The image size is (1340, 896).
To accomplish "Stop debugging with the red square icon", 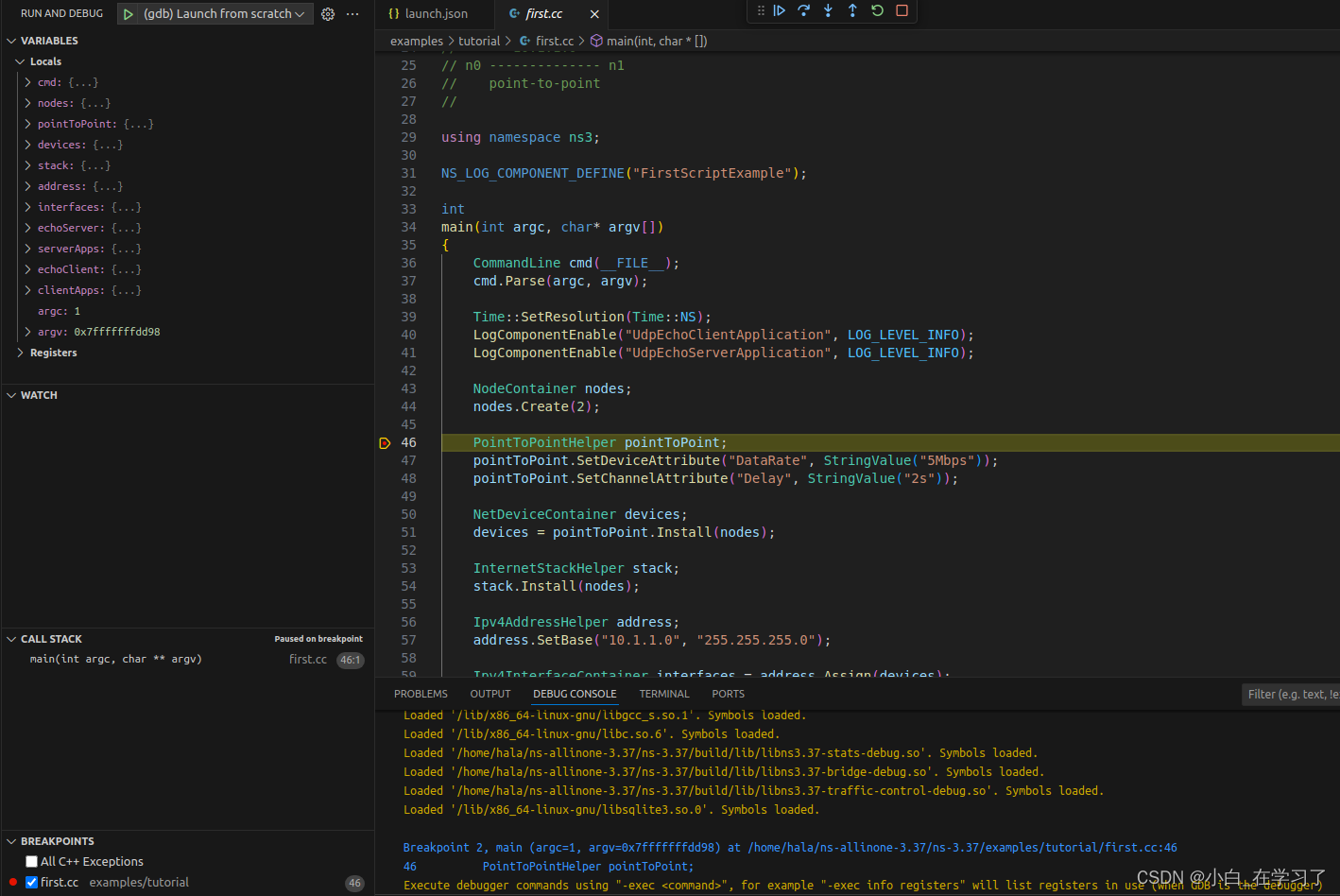I will click(x=900, y=11).
